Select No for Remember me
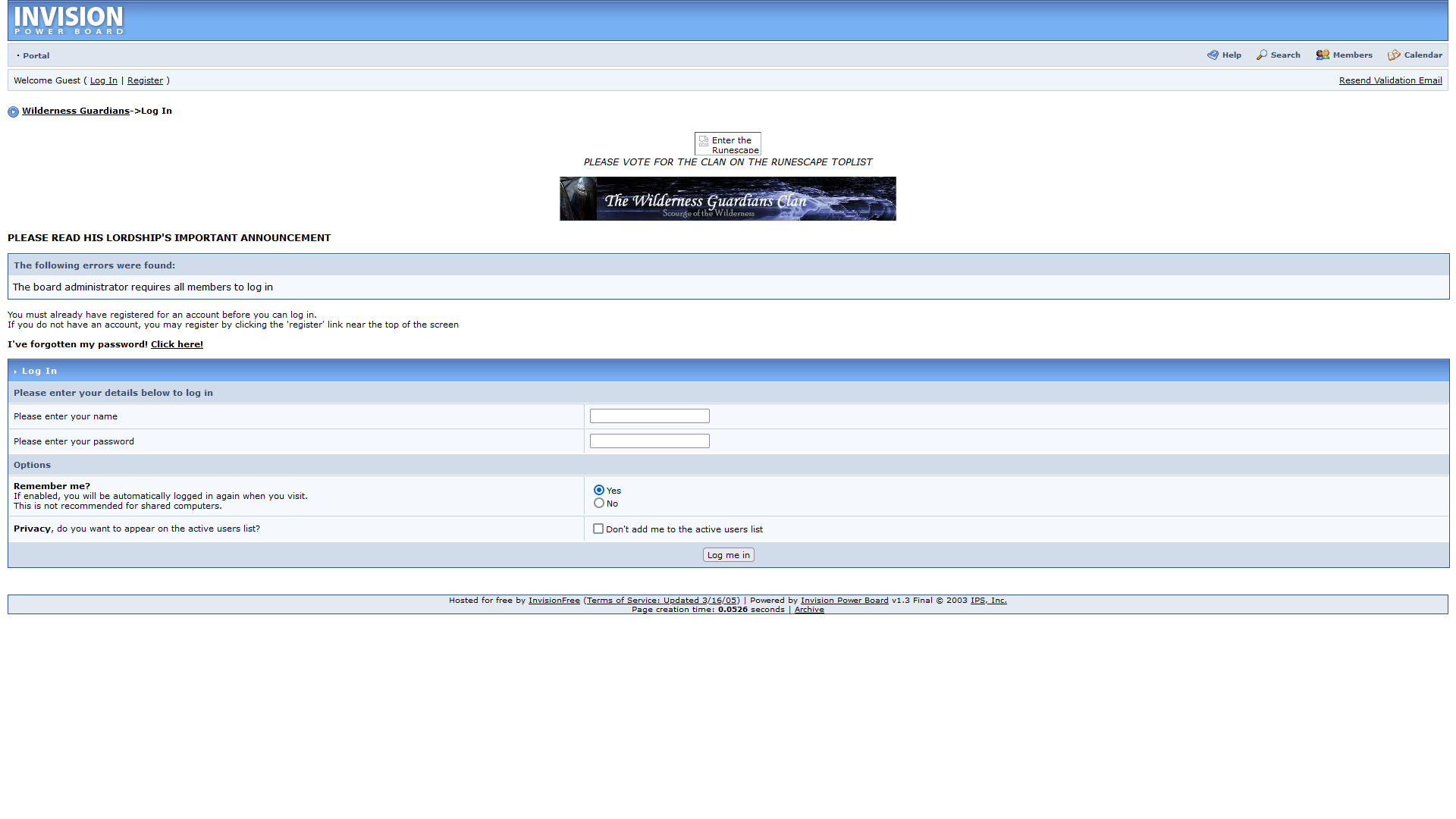Image resolution: width=1456 pixels, height=819 pixels. coord(599,503)
